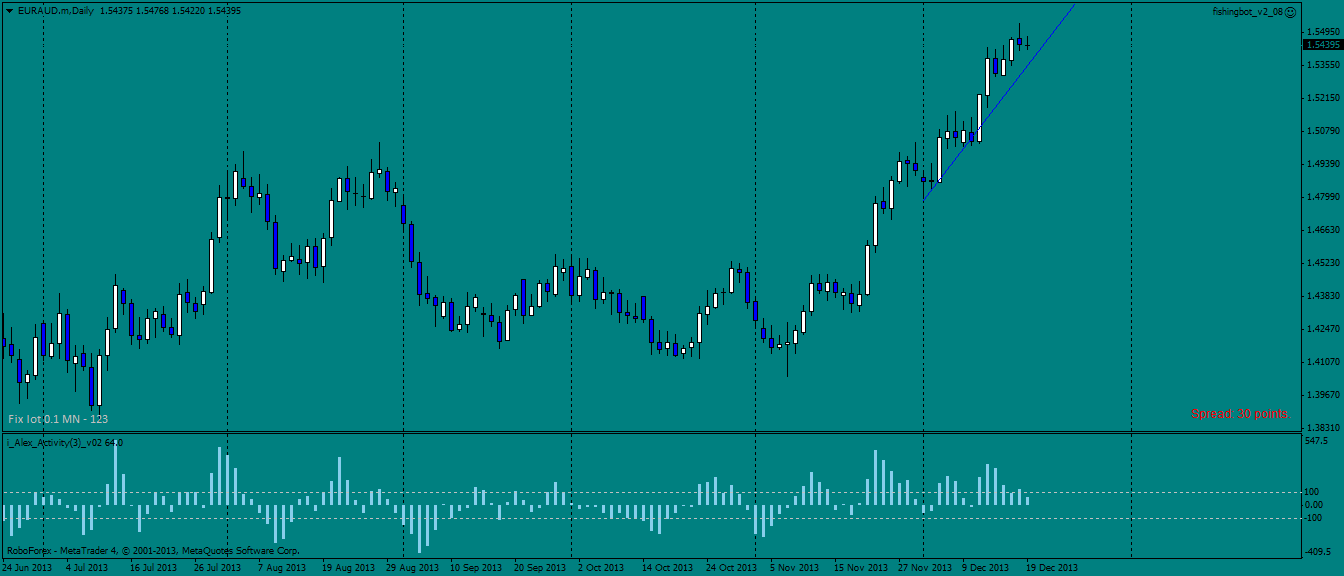
Task: Click the red 'Spread 30 points' label
Action: (x=1239, y=413)
